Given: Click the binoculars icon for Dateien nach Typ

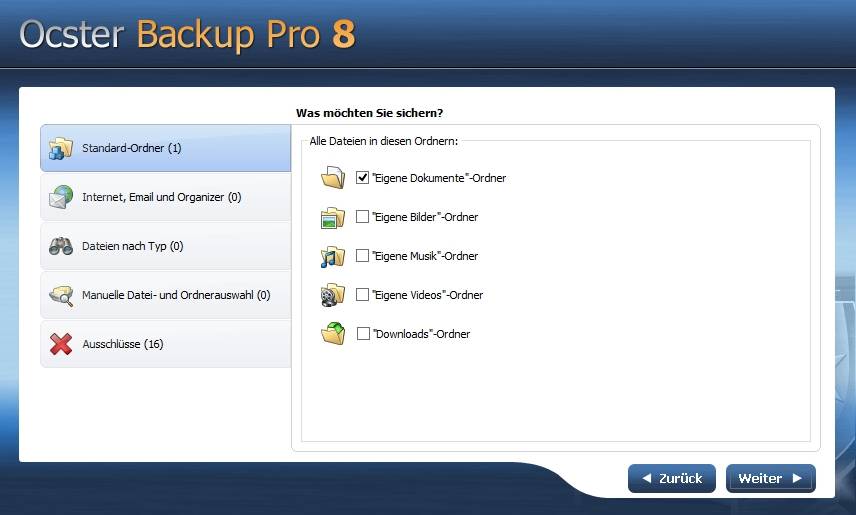Looking at the screenshot, I should (x=61, y=246).
